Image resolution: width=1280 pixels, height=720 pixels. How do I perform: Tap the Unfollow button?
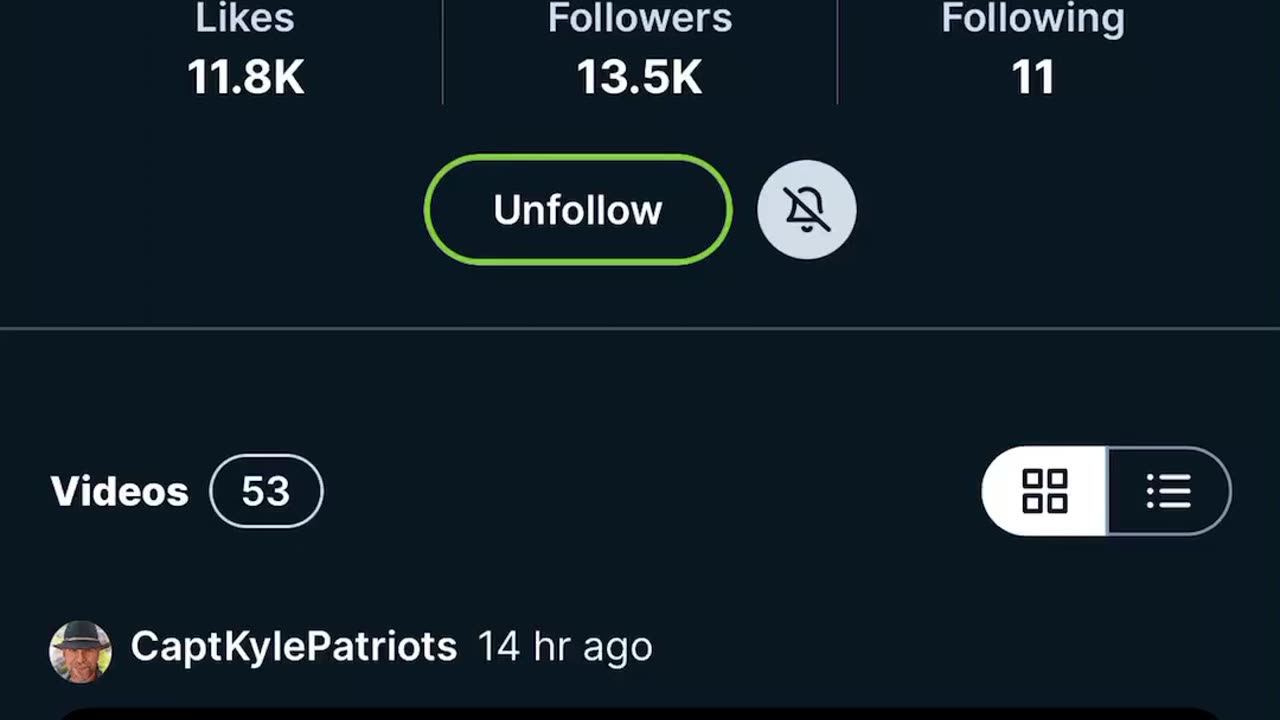tap(578, 210)
